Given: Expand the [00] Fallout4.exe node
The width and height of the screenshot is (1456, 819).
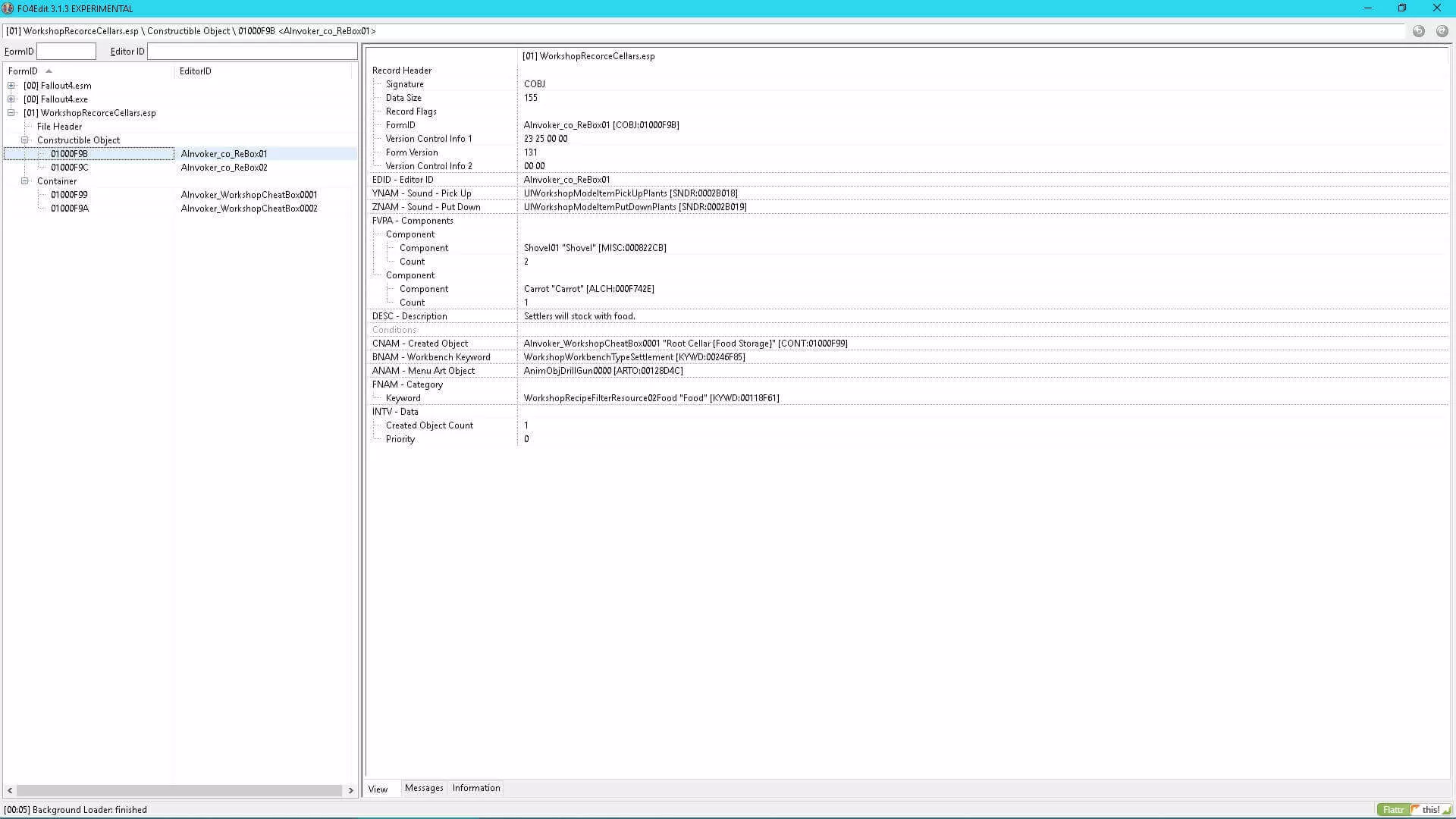Looking at the screenshot, I should pos(11,99).
